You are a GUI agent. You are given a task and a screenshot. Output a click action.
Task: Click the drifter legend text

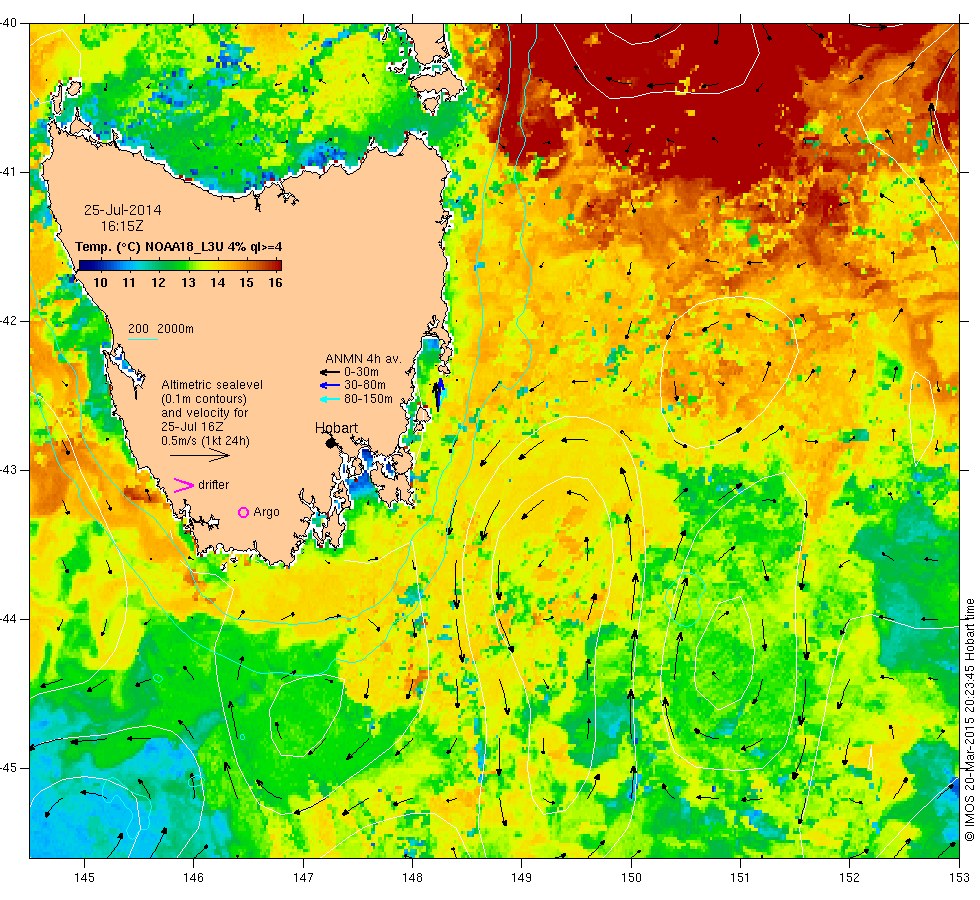coord(214,485)
